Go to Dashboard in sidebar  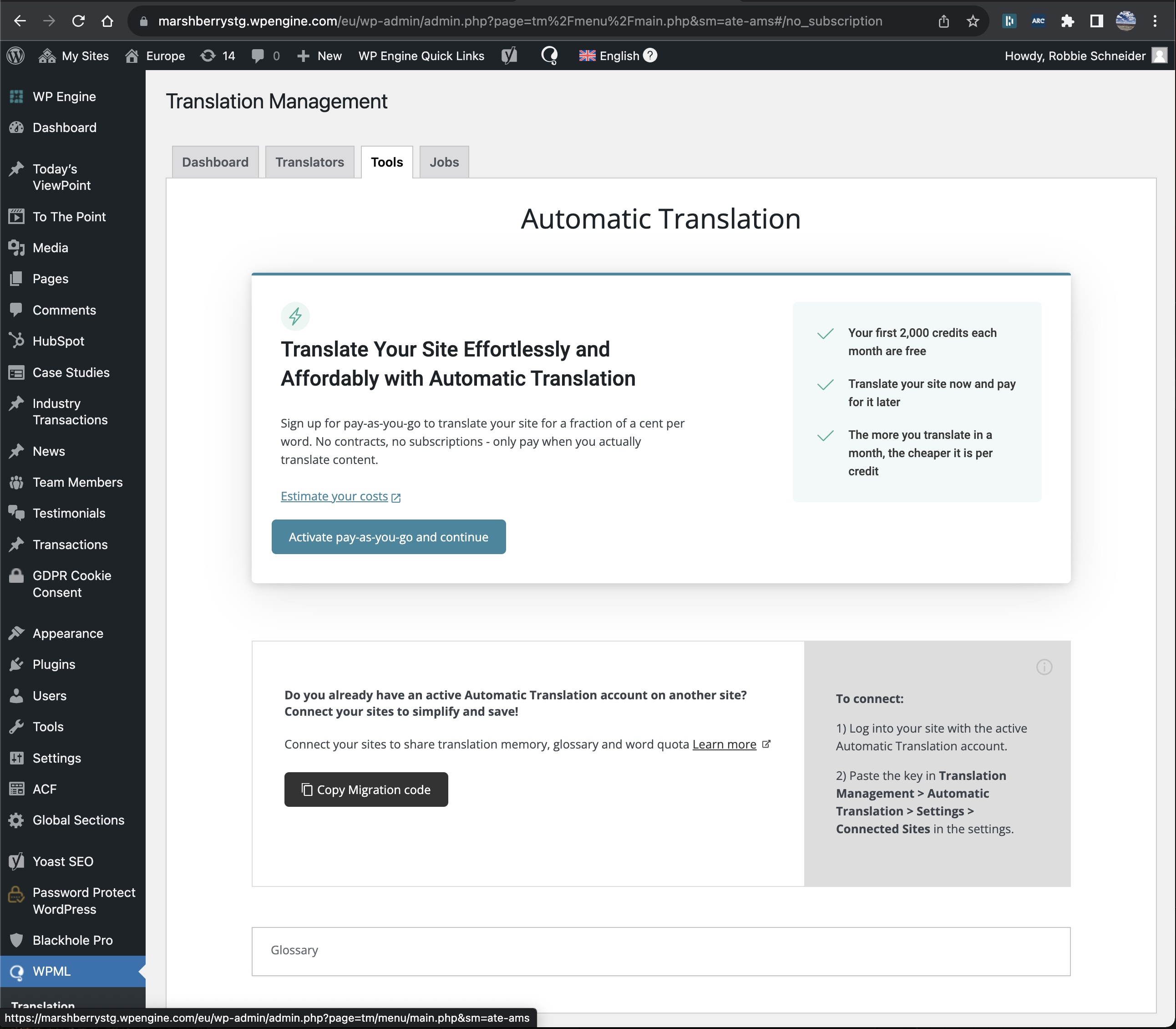tap(73, 127)
